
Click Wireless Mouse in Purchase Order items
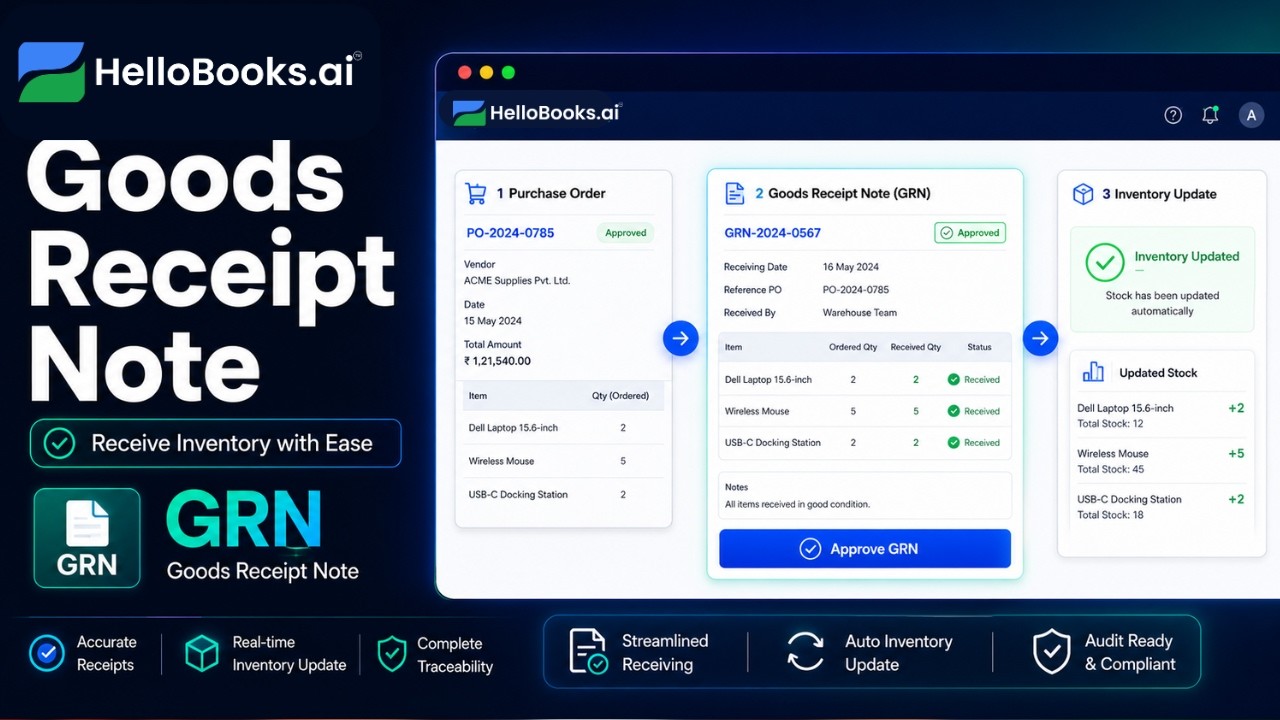(x=501, y=461)
